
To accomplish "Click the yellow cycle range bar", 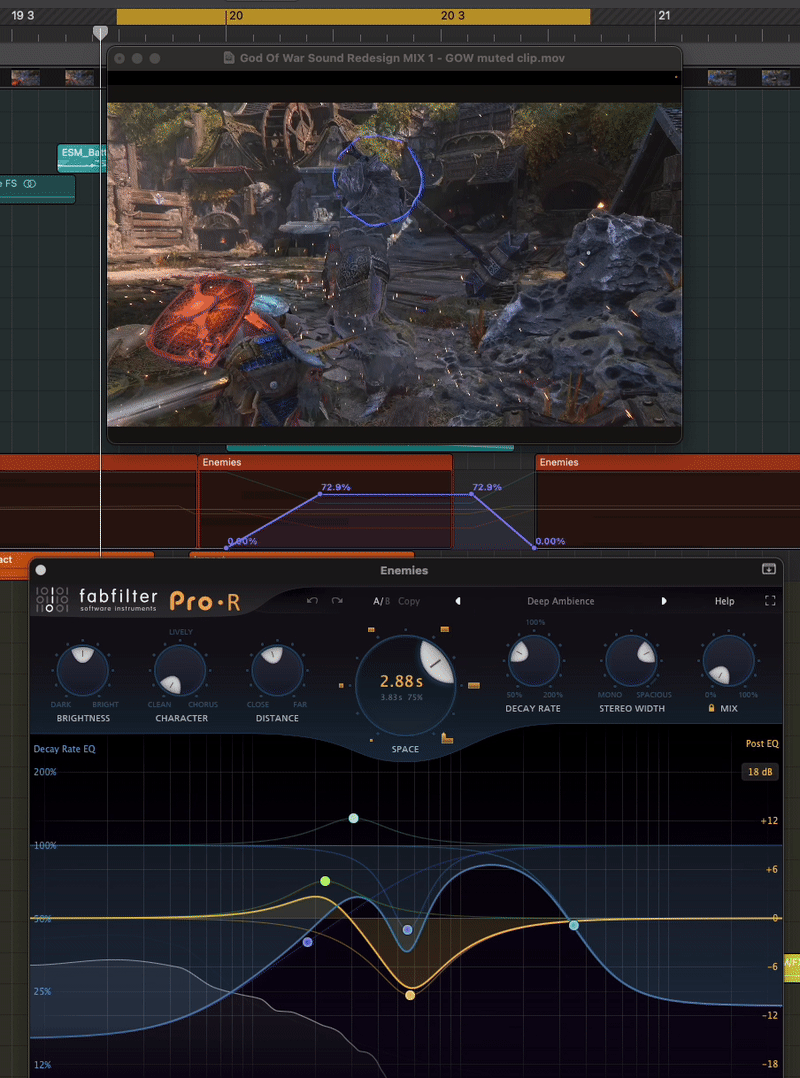I will tap(353, 16).
